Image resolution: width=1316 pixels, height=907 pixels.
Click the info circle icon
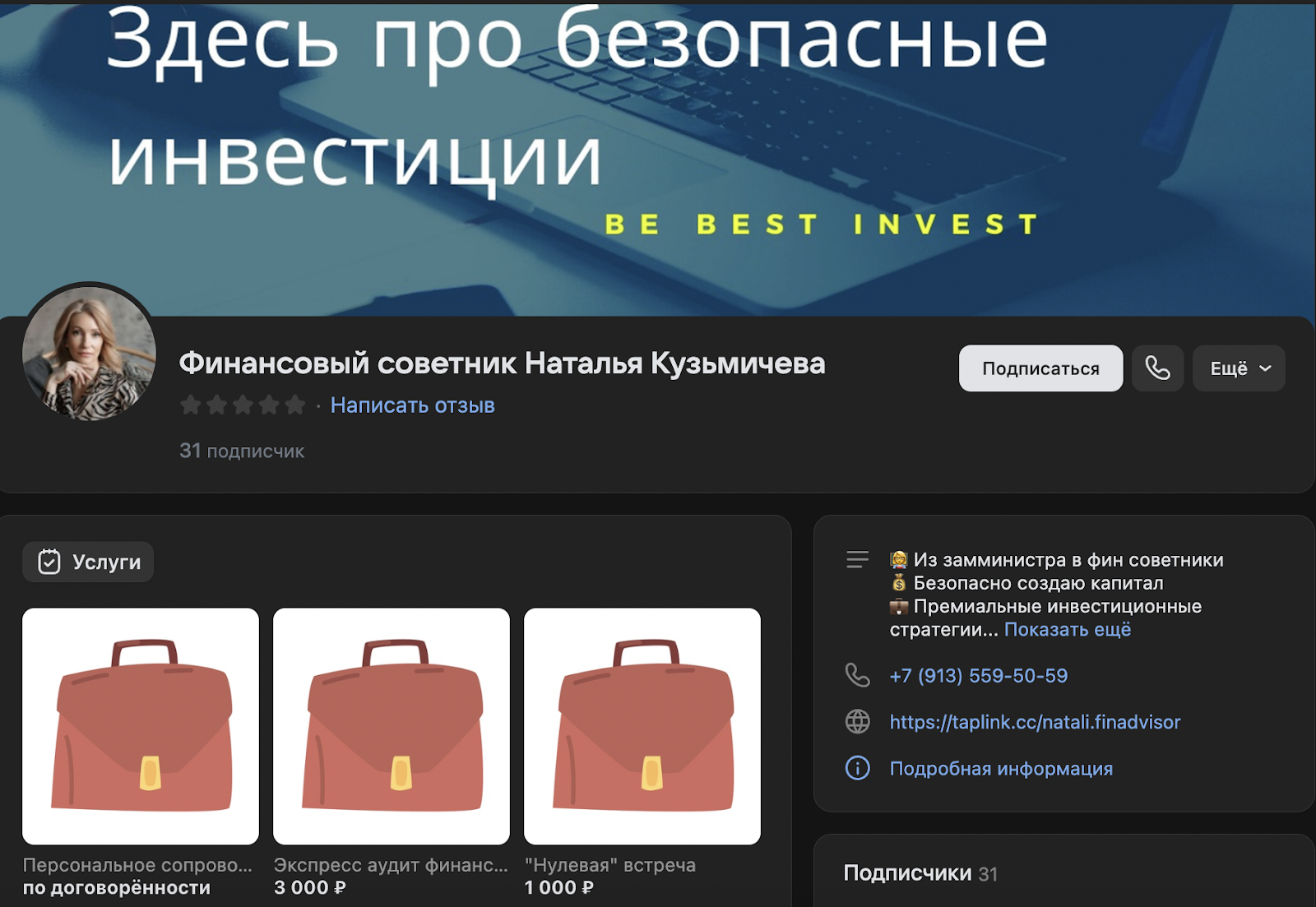pos(857,768)
